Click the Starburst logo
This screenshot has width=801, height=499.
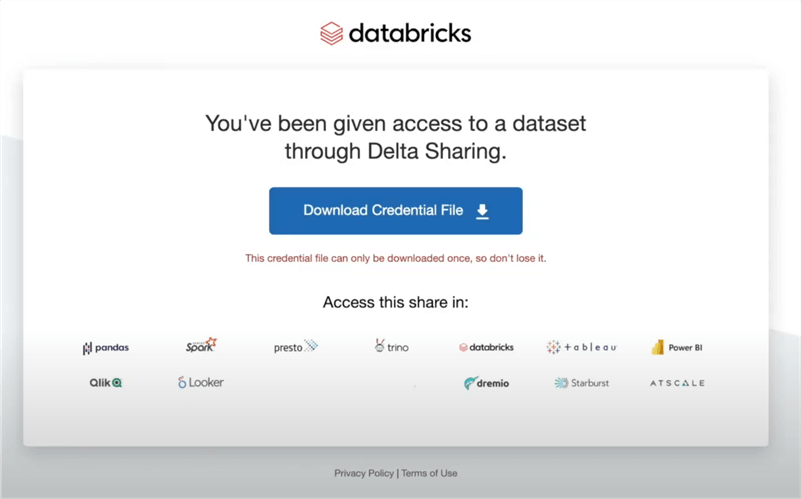(581, 383)
